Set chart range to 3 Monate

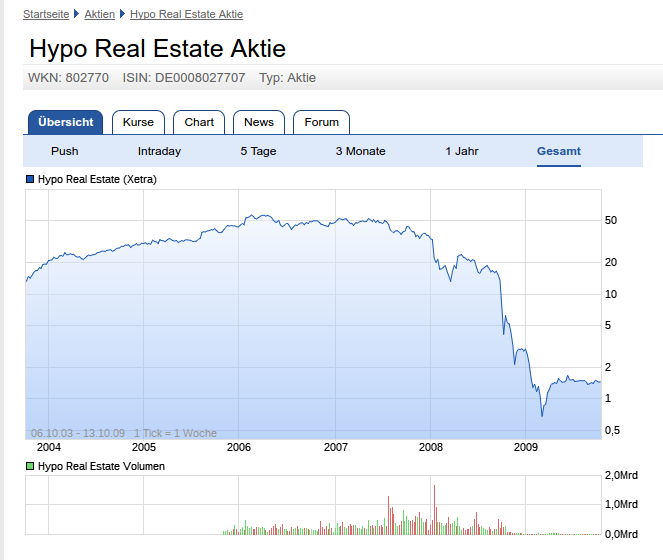360,151
